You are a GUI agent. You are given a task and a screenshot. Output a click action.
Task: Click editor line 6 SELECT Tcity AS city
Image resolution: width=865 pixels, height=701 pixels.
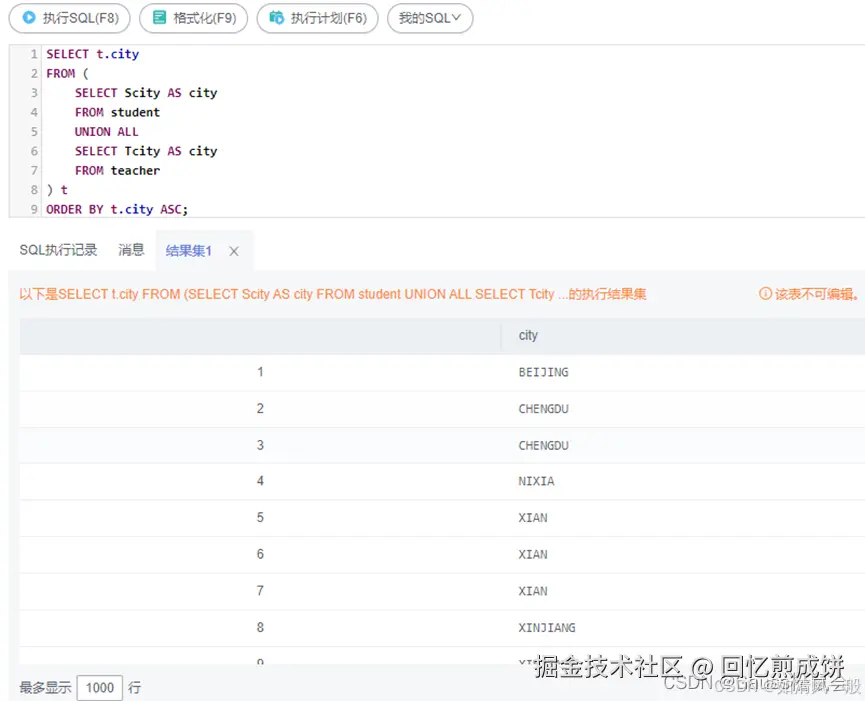pos(146,151)
